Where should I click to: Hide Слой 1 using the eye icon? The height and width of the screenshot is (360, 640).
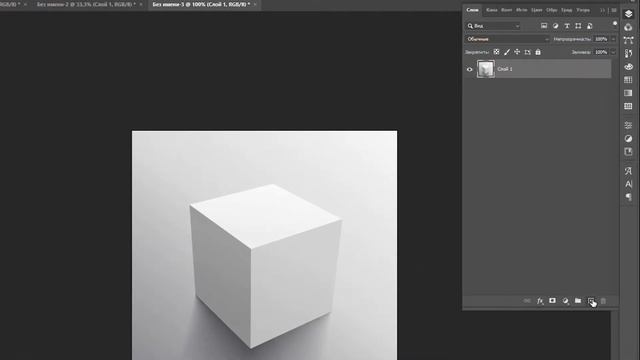[469, 69]
